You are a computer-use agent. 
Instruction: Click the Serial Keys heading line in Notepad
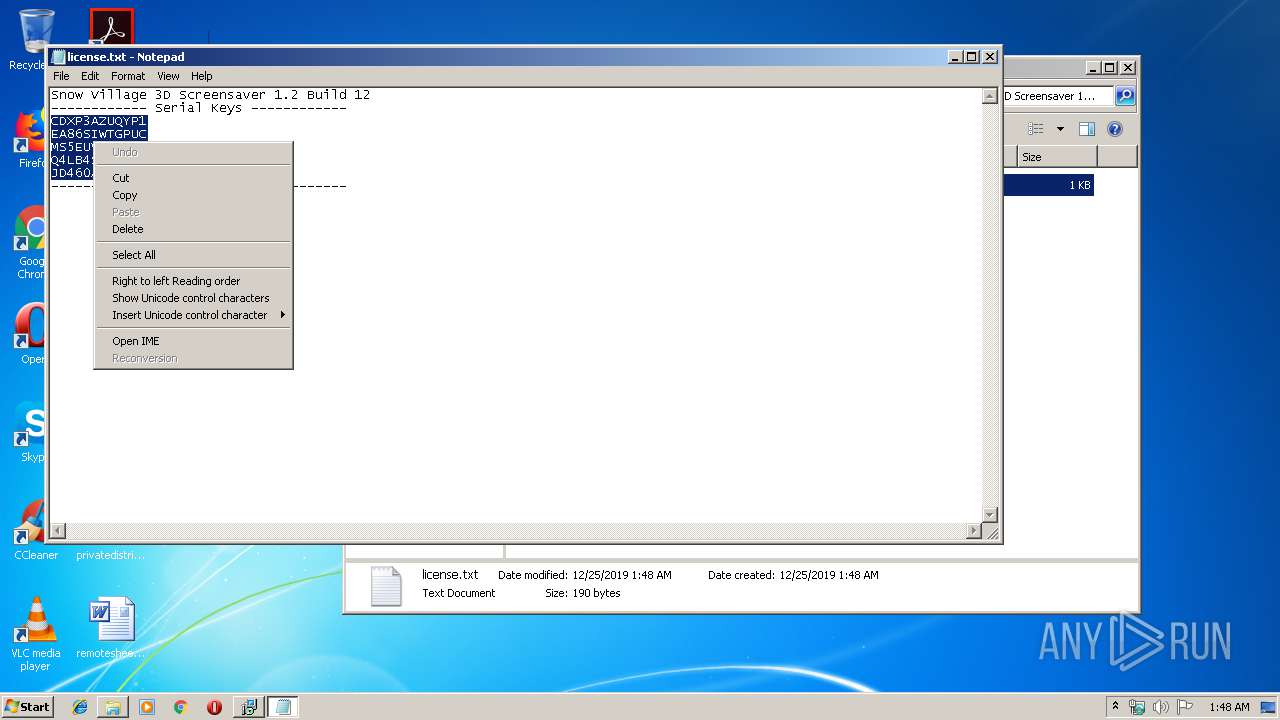pyautogui.click(x=199, y=108)
